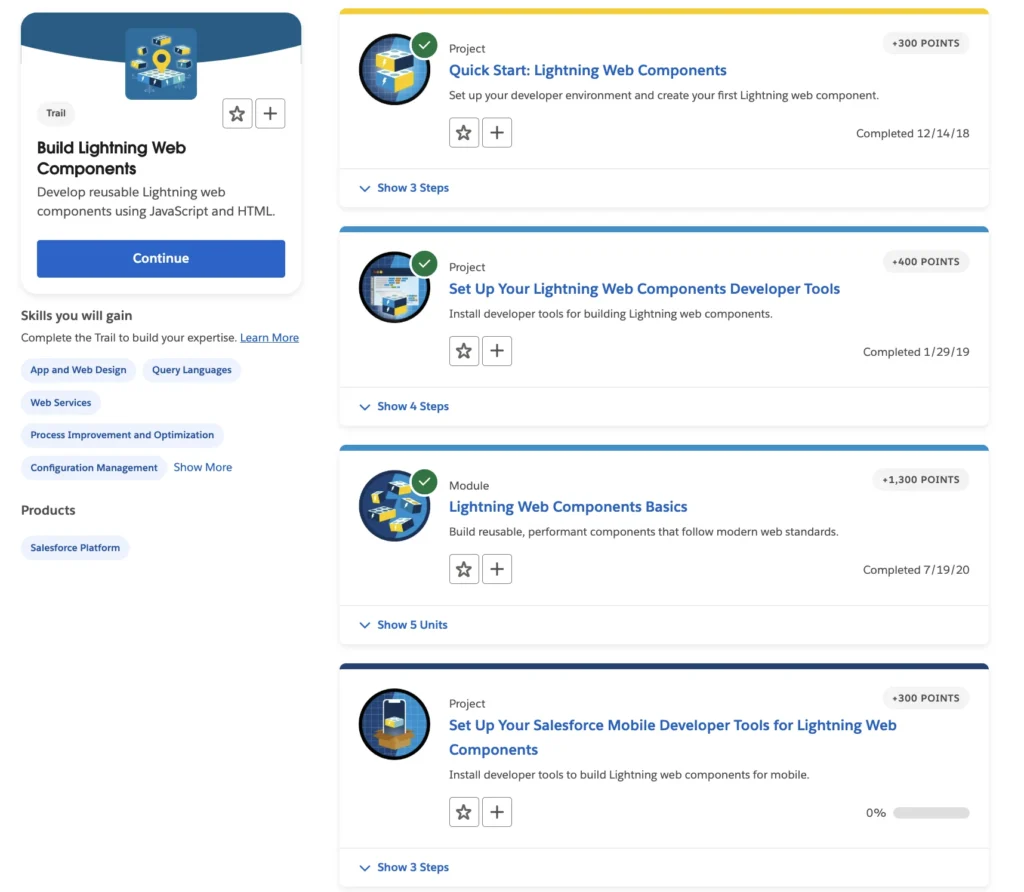This screenshot has height=892, width=1024.
Task: Click star icon for Salesforce Mobile Developer Tools
Action: 464,812
